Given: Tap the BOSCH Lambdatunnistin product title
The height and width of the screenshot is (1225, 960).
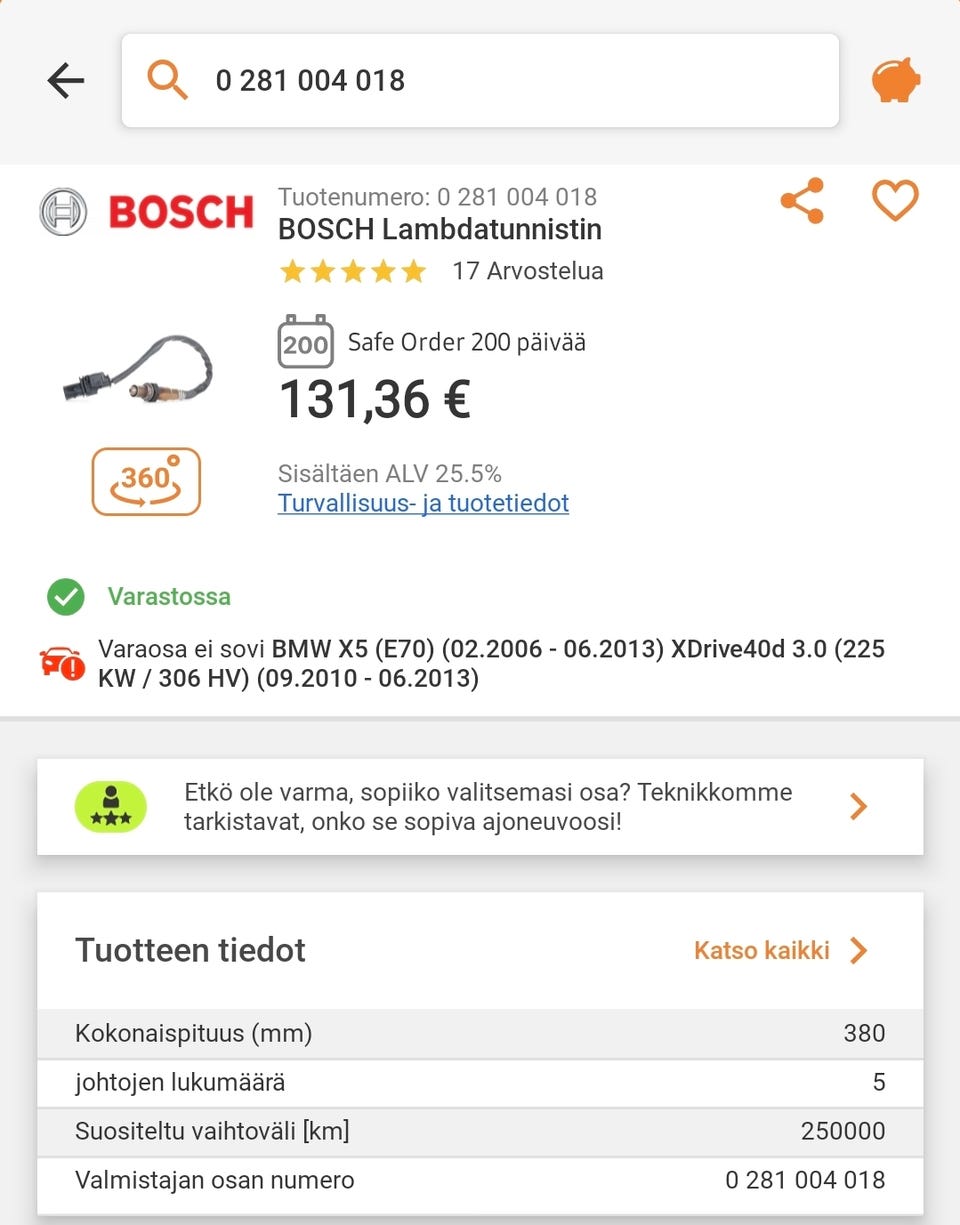Looking at the screenshot, I should tap(440, 229).
